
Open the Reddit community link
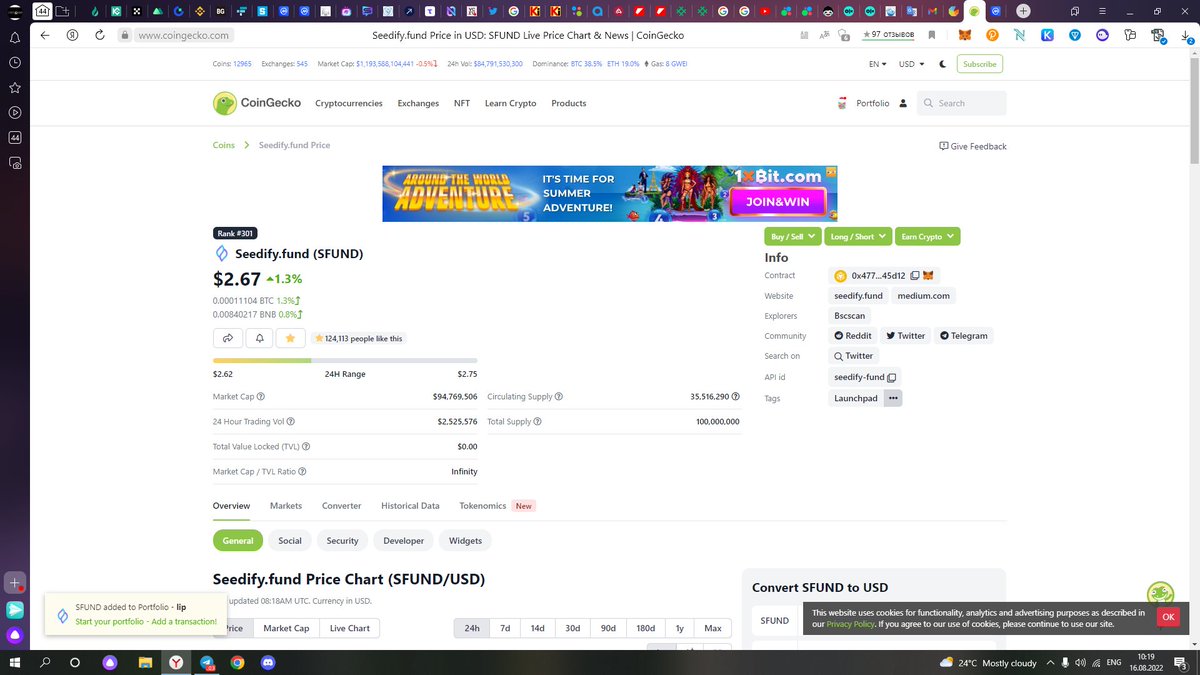853,336
